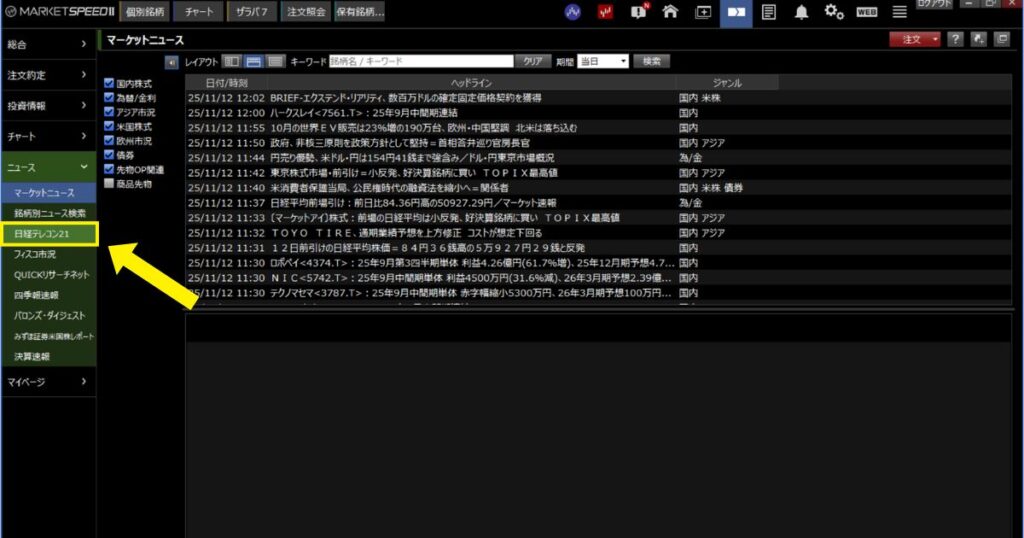Open the notification bubble icon with N badge

click(638, 12)
